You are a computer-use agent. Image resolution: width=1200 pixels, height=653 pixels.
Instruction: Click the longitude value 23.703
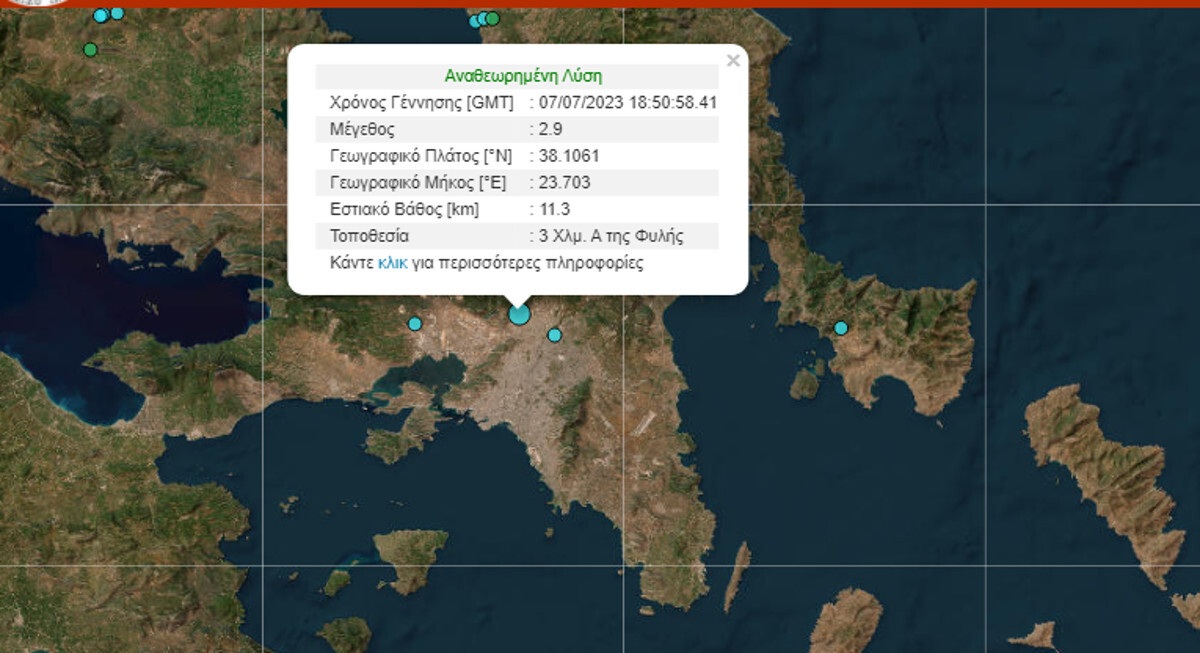(x=564, y=183)
